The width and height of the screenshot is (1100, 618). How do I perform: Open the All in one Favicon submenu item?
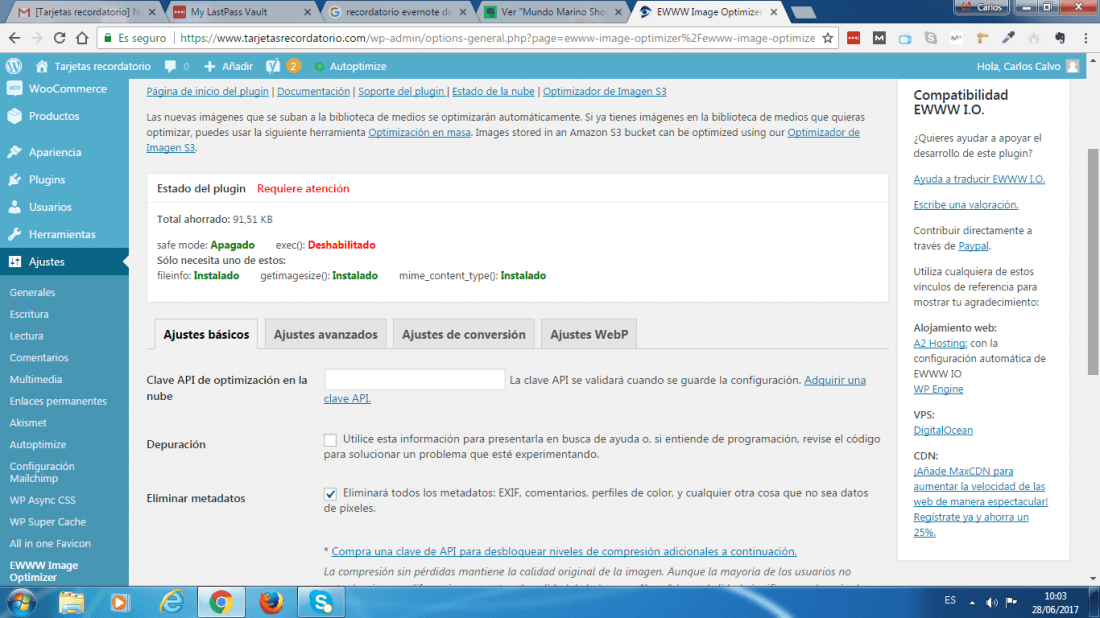coord(50,544)
